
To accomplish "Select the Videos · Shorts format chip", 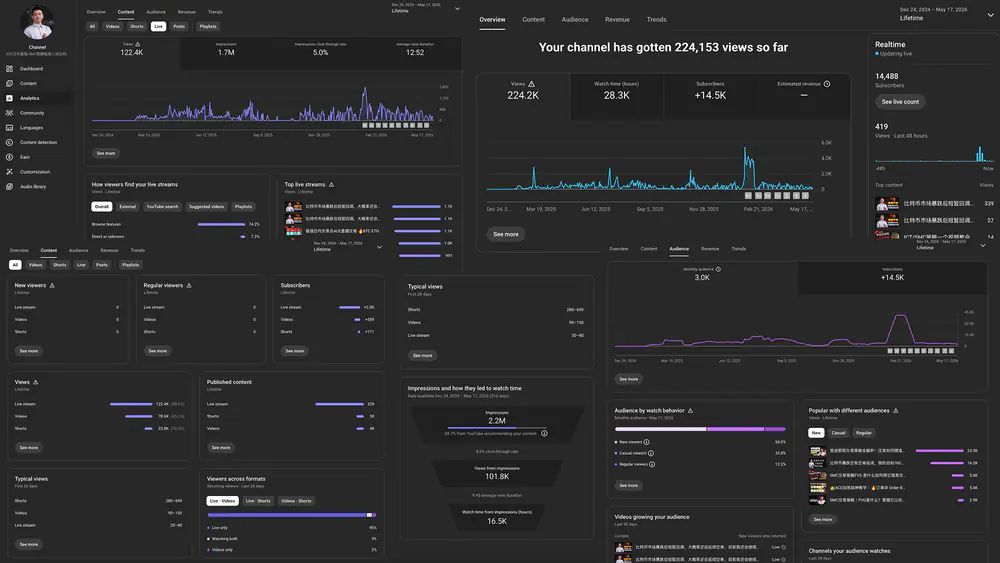I will pyautogui.click(x=297, y=501).
